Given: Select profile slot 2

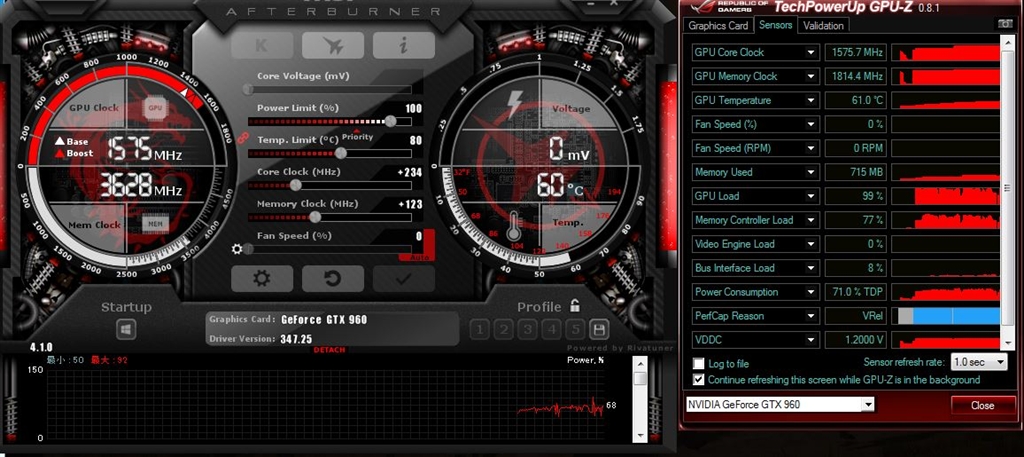Looking at the screenshot, I should (x=504, y=330).
